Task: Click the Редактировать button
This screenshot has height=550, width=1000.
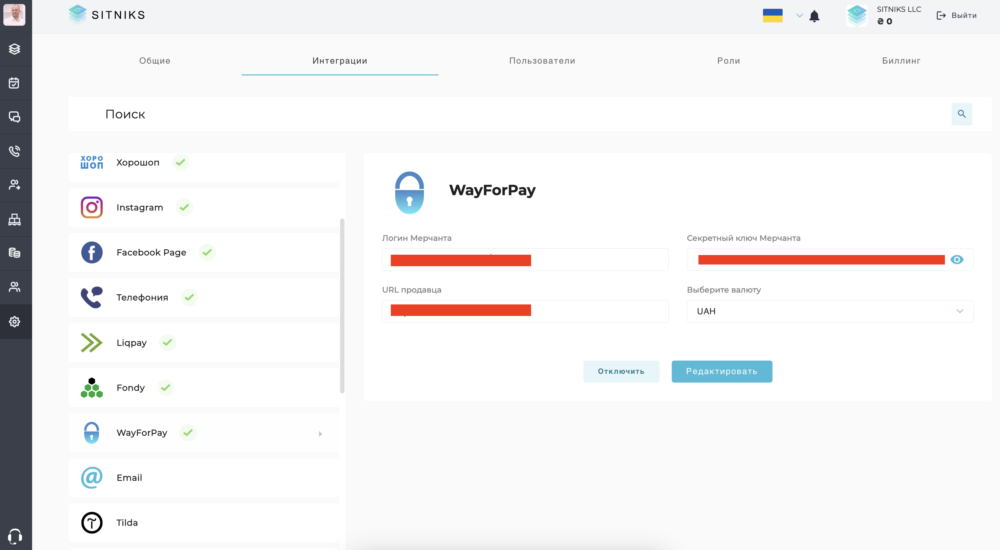Action: point(722,371)
